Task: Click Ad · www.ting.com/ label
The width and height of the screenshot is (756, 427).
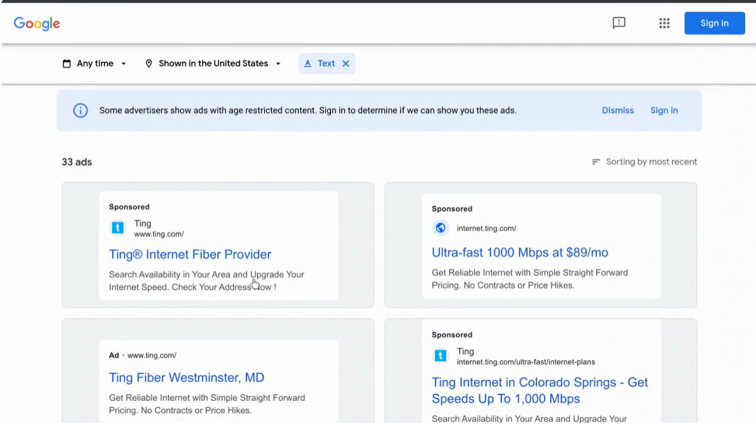Action: [x=143, y=355]
